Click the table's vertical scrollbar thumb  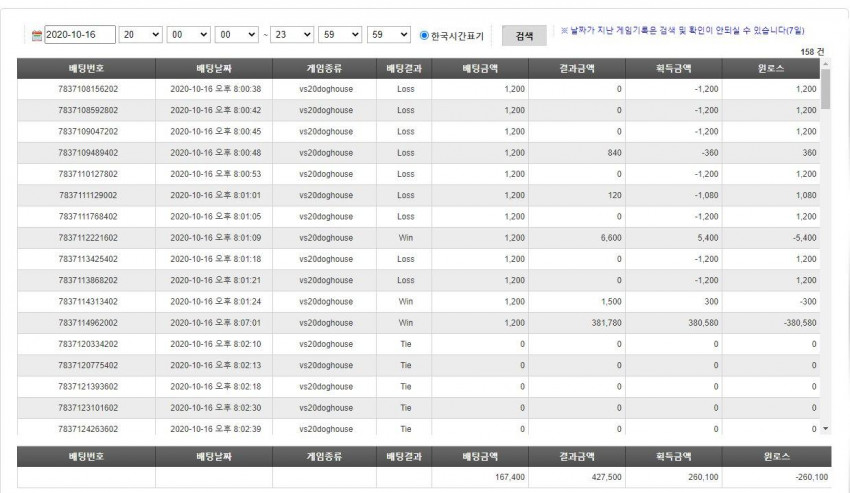[826, 89]
